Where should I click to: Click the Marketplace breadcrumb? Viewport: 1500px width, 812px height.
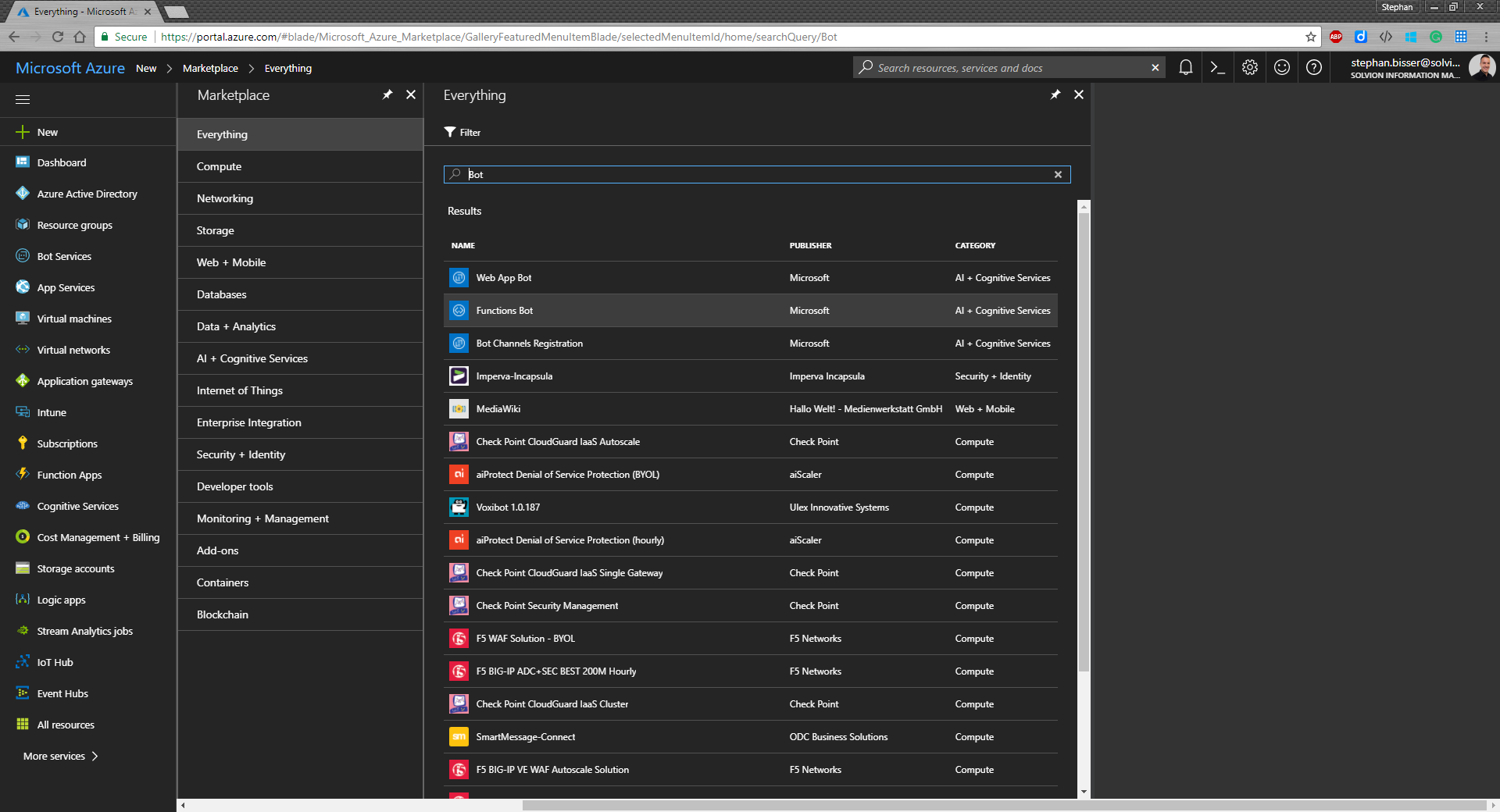click(210, 69)
